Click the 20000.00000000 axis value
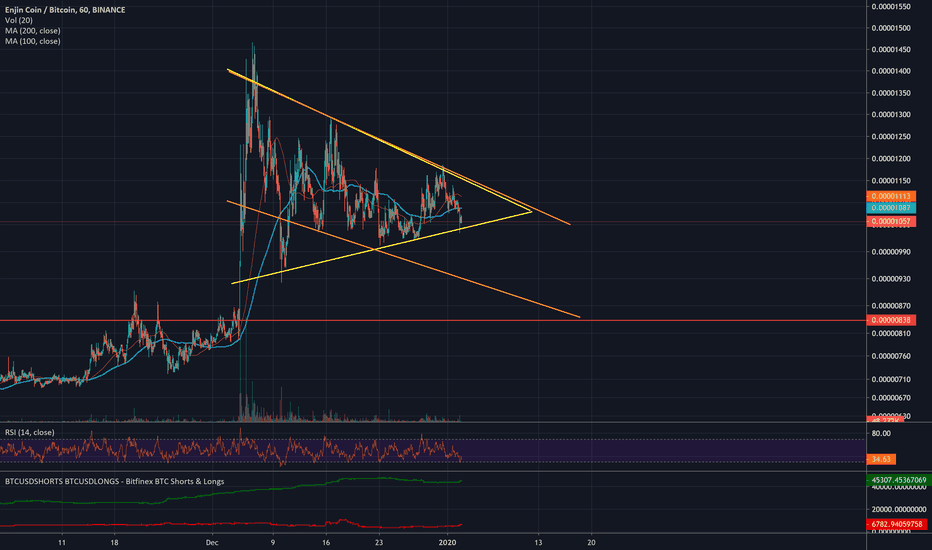This screenshot has height=550, width=932. 899,509
